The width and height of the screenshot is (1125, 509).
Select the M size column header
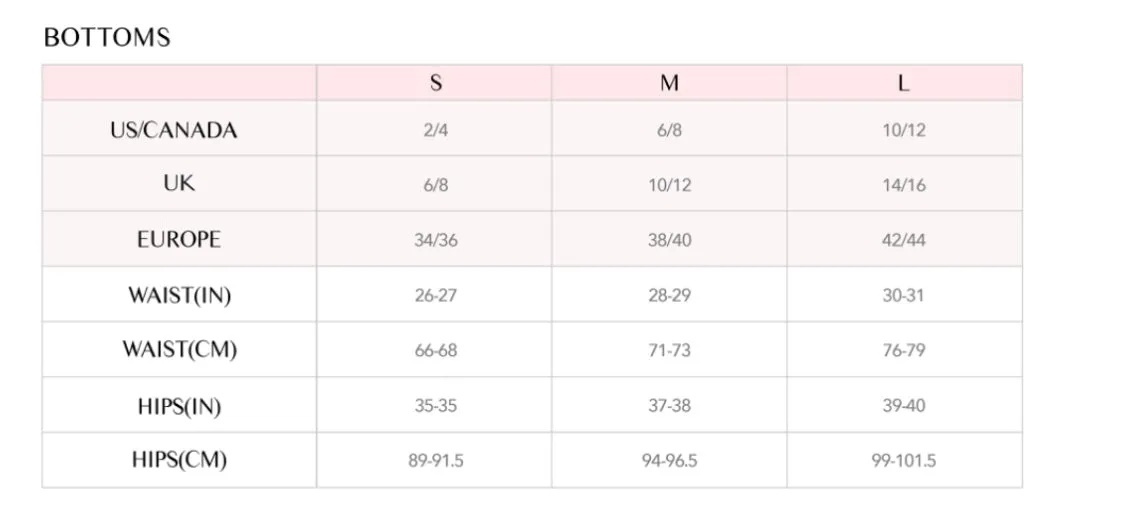[669, 83]
